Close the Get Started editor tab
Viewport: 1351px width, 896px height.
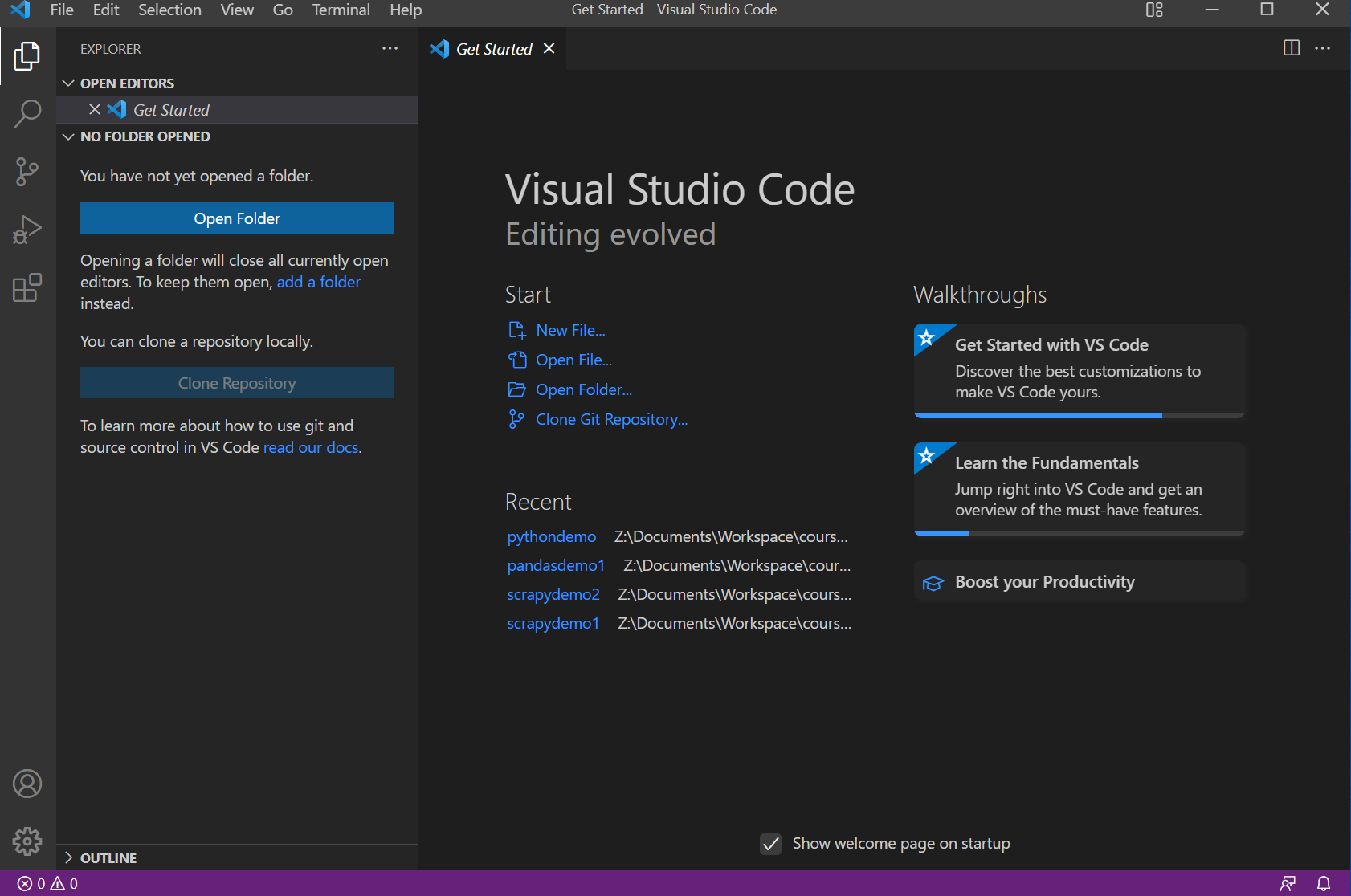[x=549, y=49]
